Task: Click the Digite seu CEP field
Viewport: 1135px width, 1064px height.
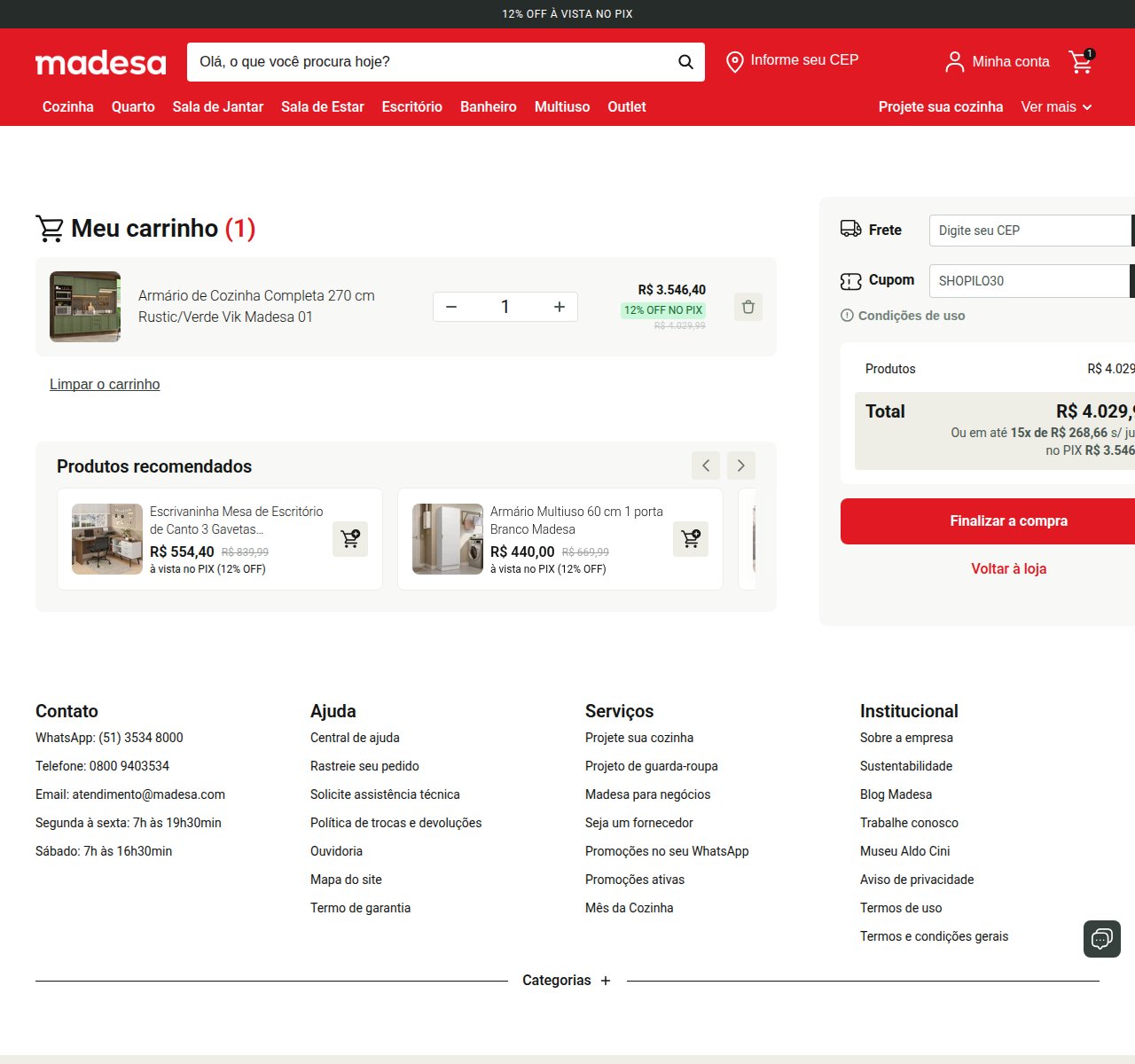Action: pos(1030,231)
